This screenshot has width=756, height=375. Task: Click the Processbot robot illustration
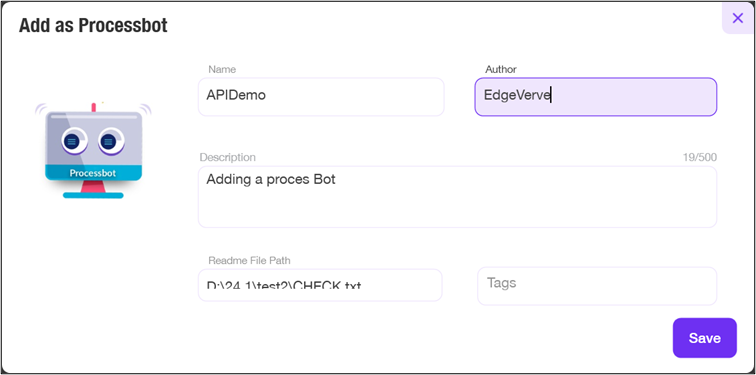[93, 150]
